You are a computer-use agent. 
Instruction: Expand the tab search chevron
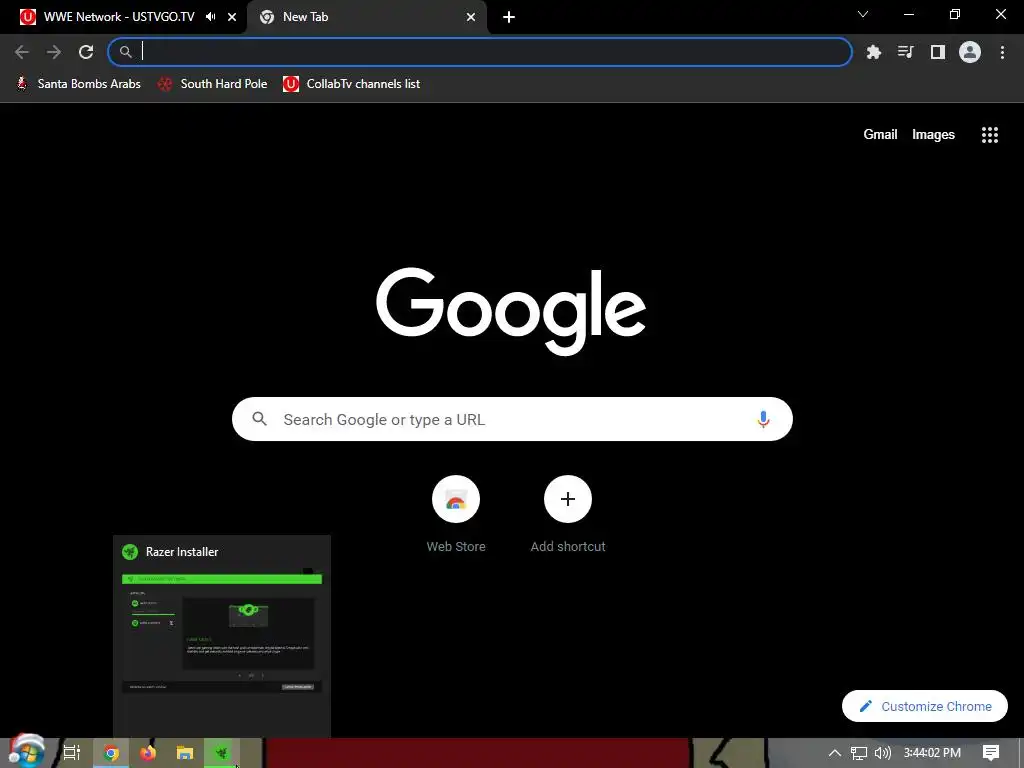[x=863, y=14]
